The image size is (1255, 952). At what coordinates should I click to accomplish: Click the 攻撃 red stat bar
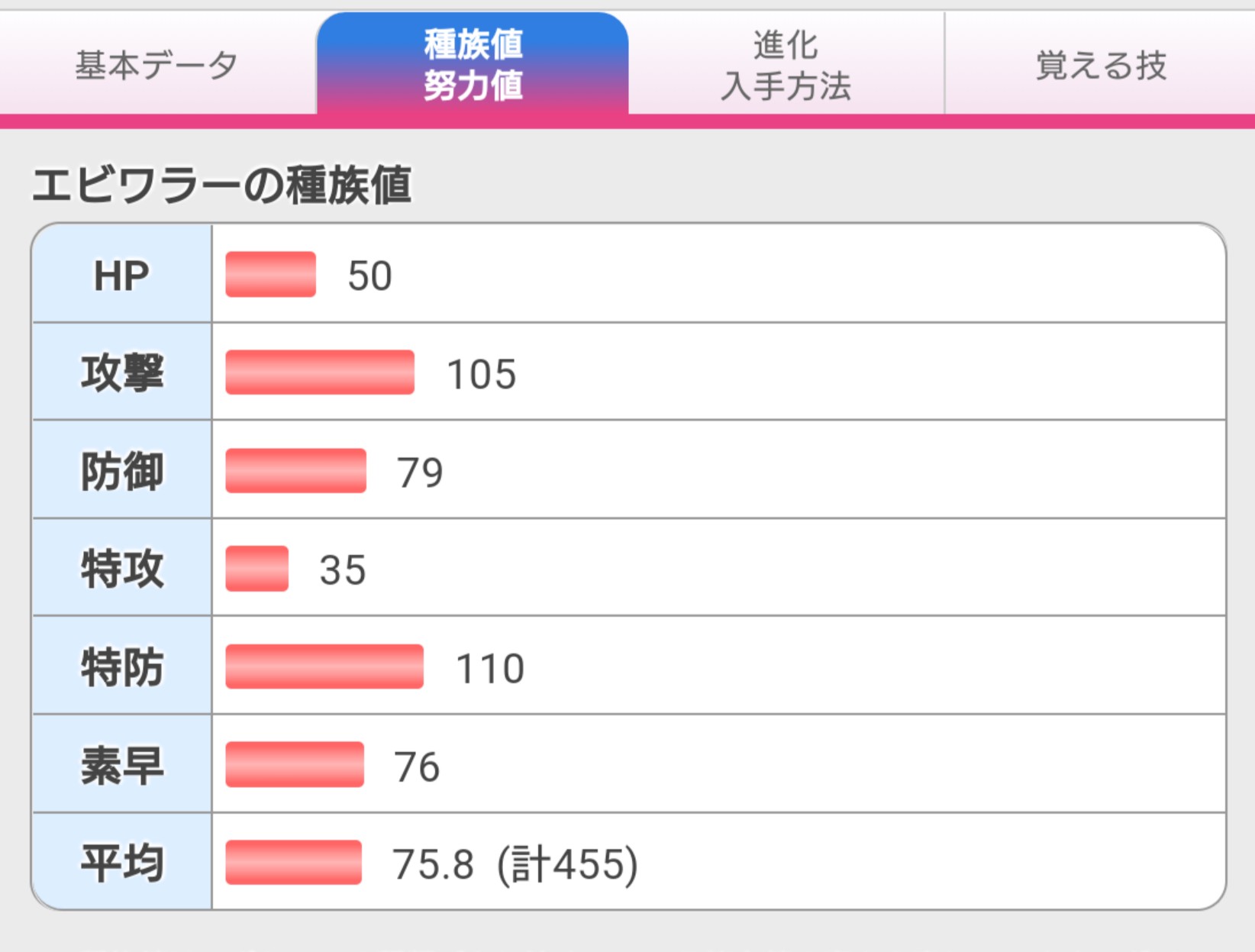click(x=320, y=373)
